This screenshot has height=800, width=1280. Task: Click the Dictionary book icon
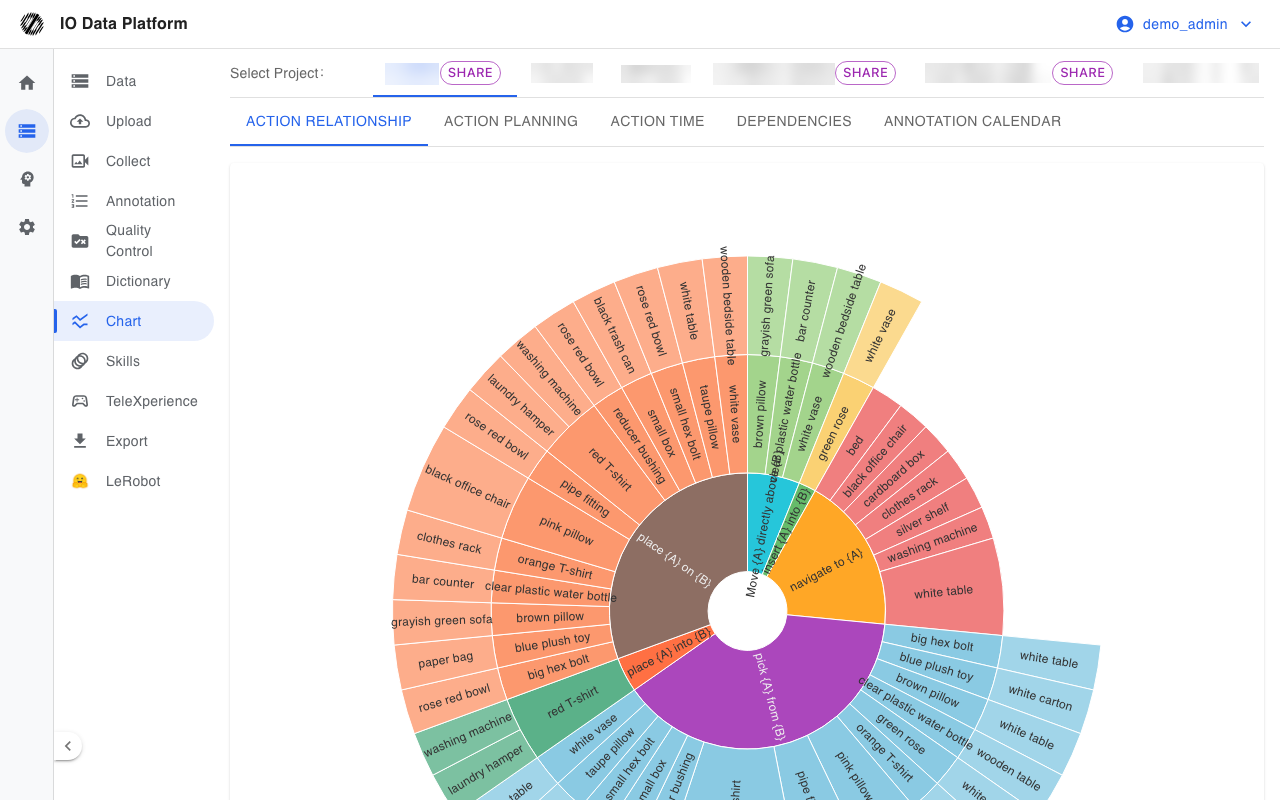80,281
